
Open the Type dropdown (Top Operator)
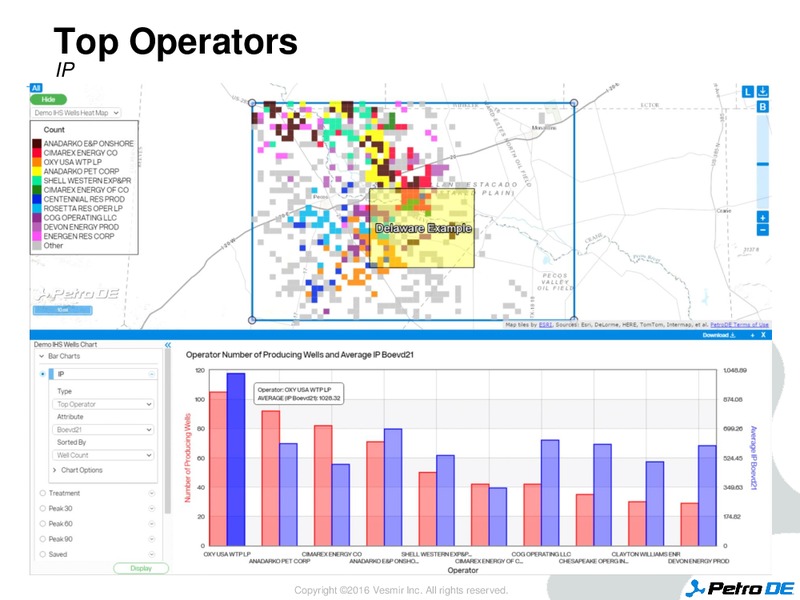click(x=103, y=404)
